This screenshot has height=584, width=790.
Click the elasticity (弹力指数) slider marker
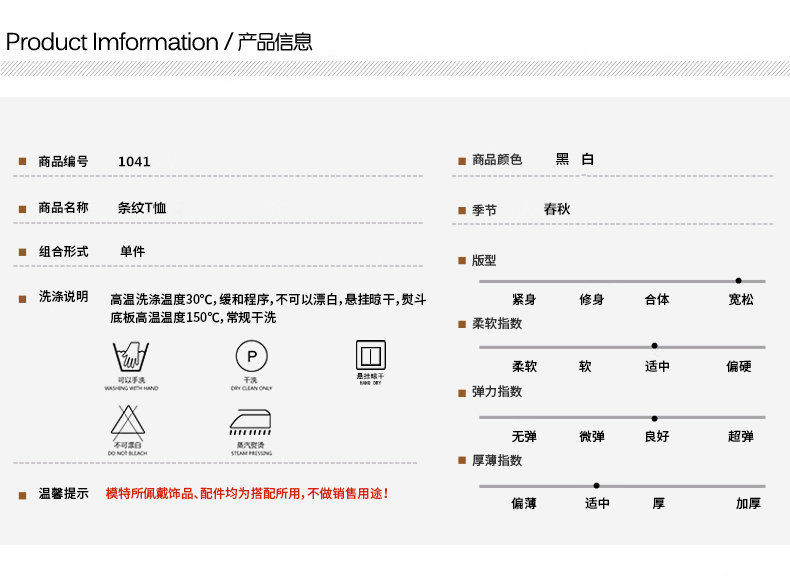tap(654, 418)
